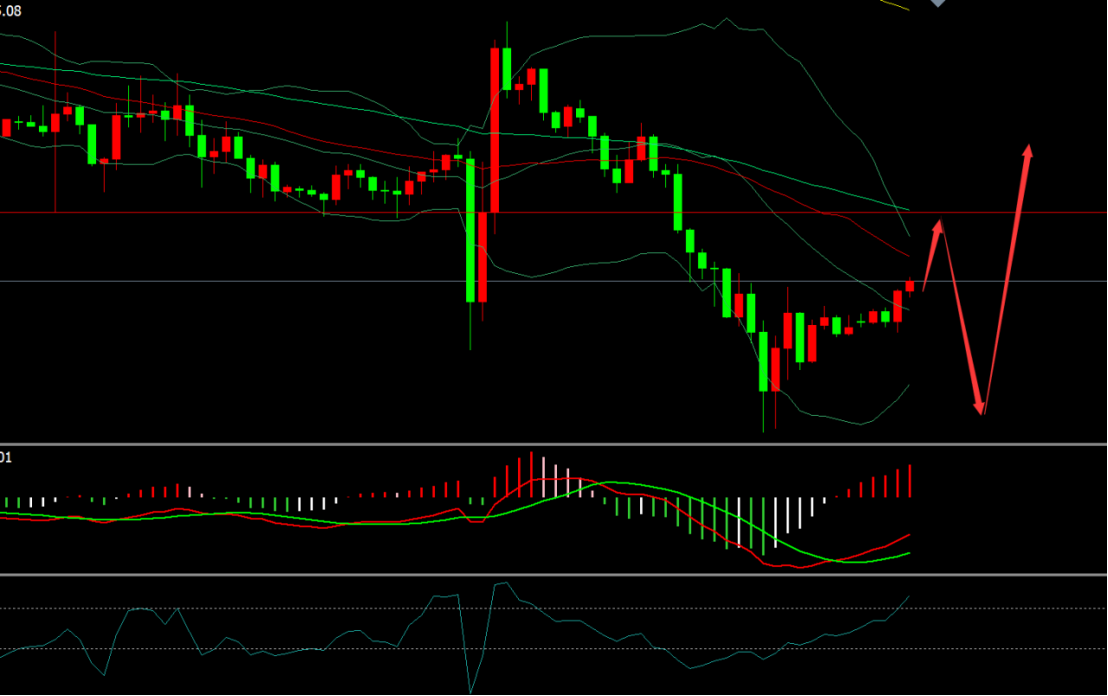Click the tallest red candlestick in the chart

495,130
